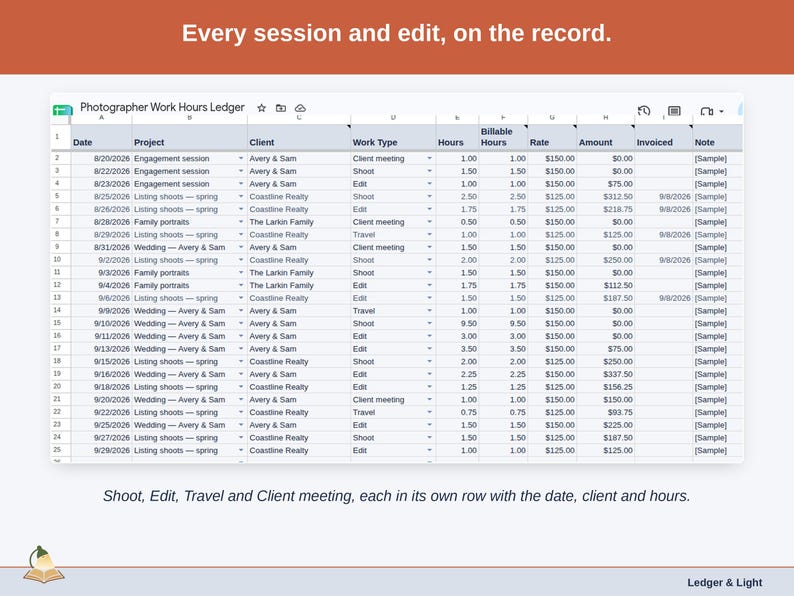This screenshot has width=794, height=596.
Task: Rename the Photographer Work Hours Ledger title
Action: (162, 107)
